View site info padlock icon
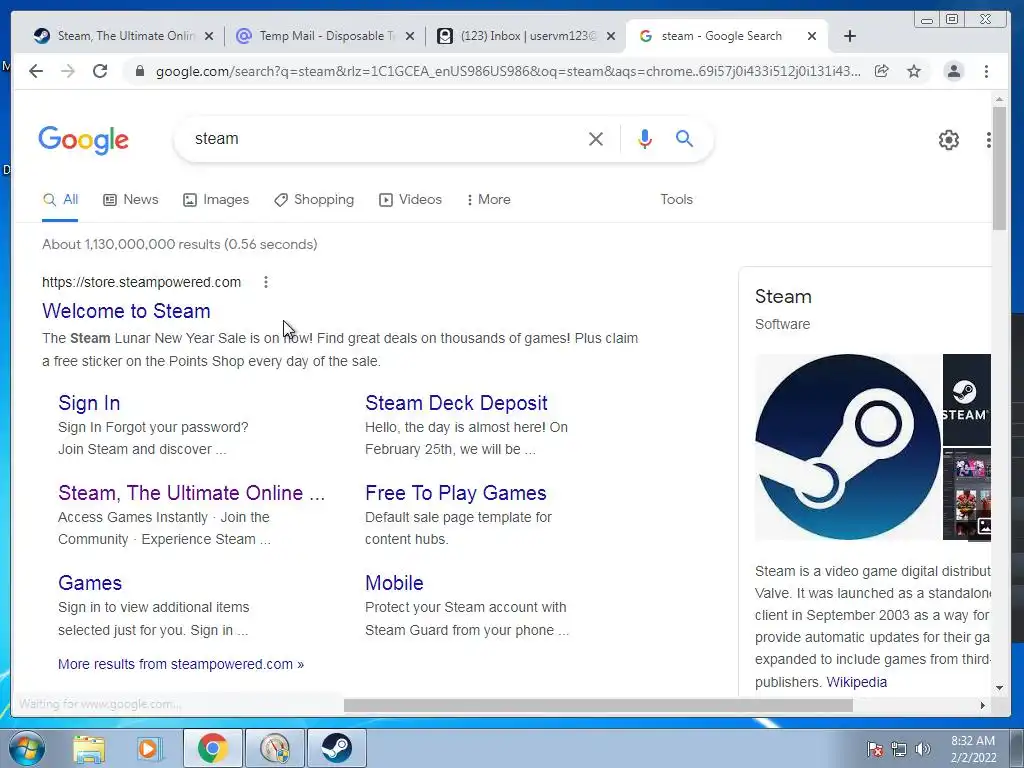This screenshot has height=768, width=1024. (139, 71)
